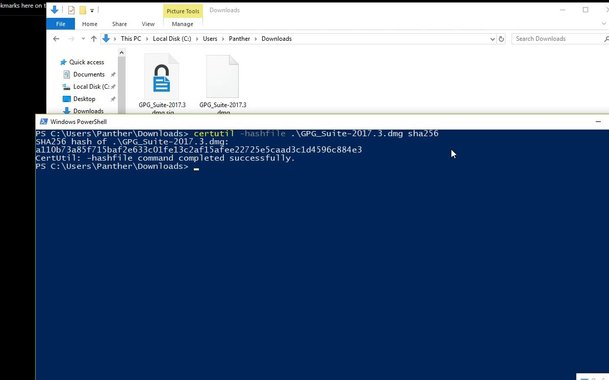The height and width of the screenshot is (380, 609).
Task: Minimize the Downloads Explorer window
Action: [x=562, y=10]
